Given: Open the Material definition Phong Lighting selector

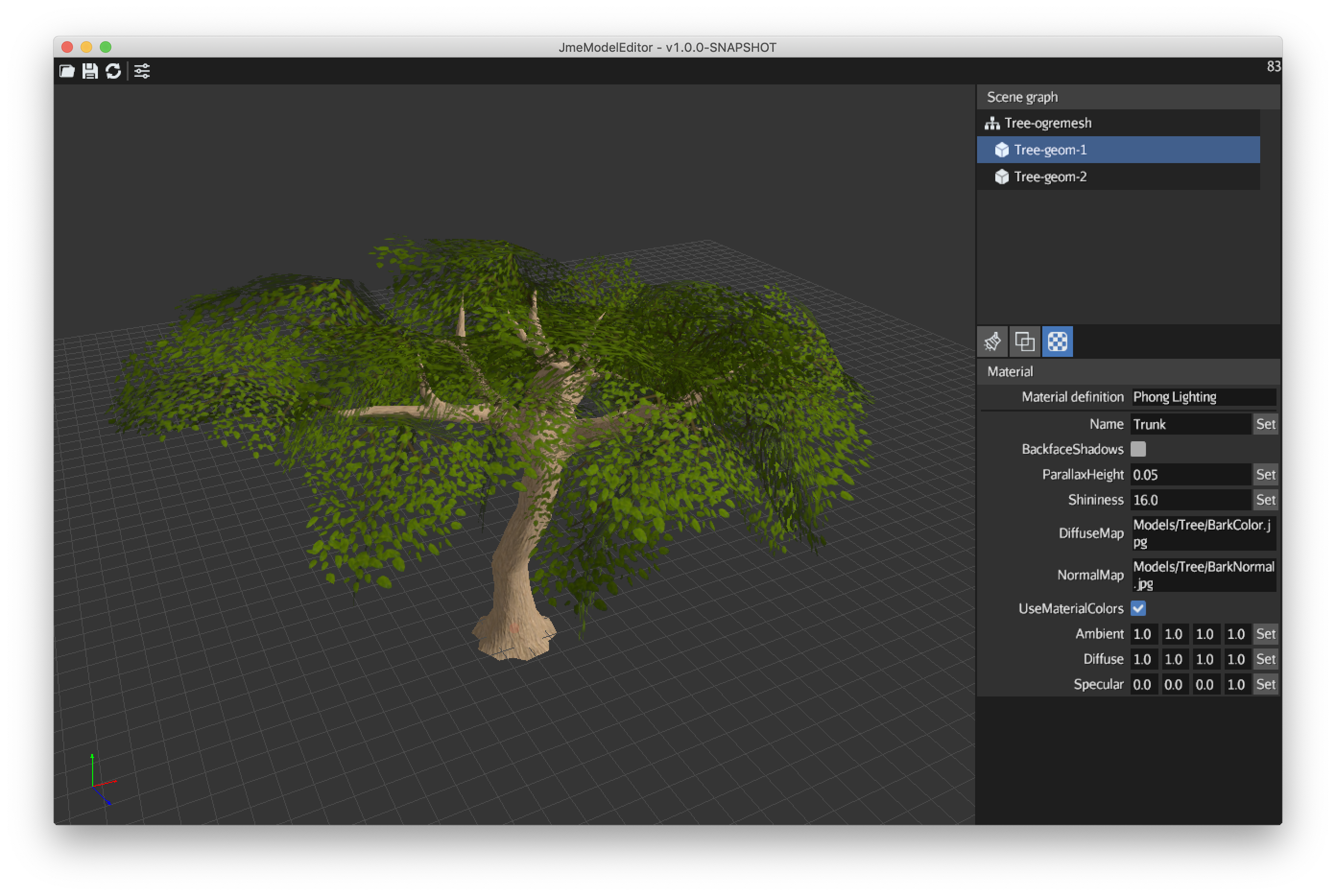Looking at the screenshot, I should point(1203,397).
